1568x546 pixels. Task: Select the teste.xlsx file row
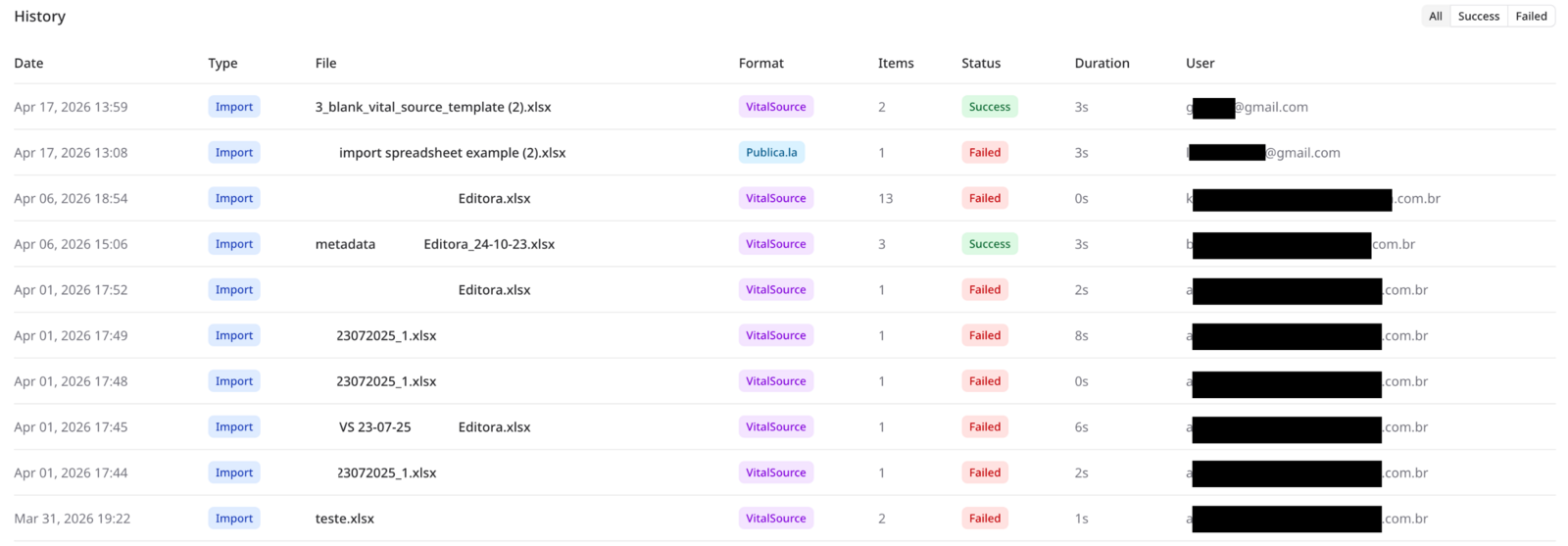tap(784, 519)
